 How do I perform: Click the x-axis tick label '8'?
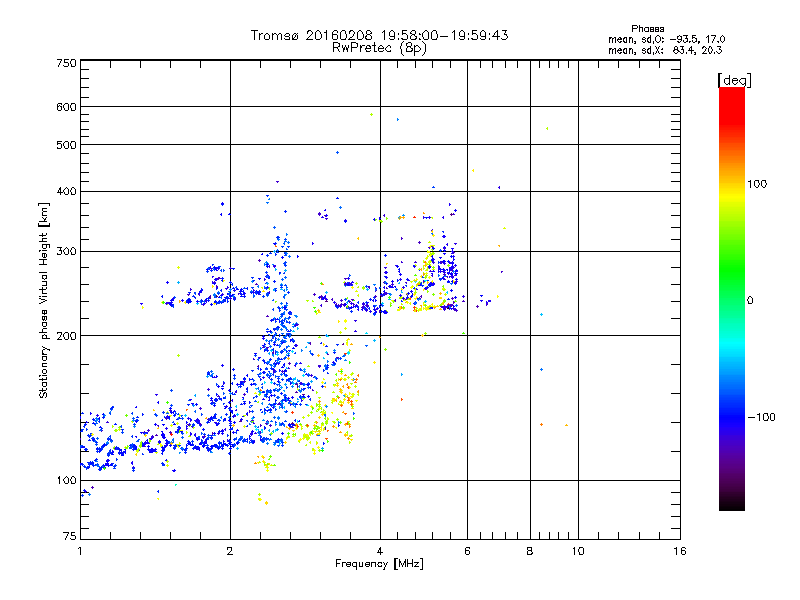[x=530, y=551]
